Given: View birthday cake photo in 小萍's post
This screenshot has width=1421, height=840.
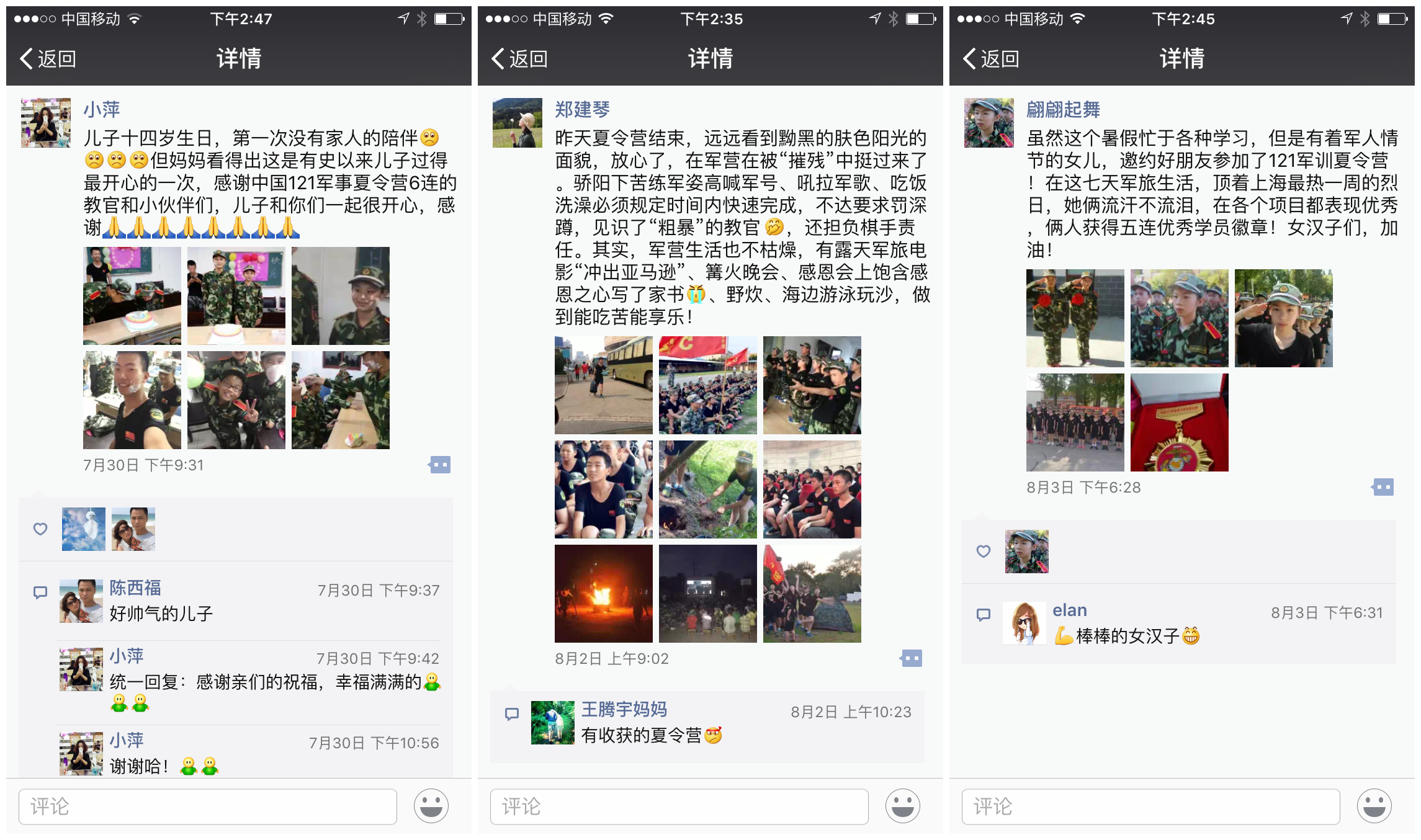Looking at the screenshot, I should click(132, 296).
